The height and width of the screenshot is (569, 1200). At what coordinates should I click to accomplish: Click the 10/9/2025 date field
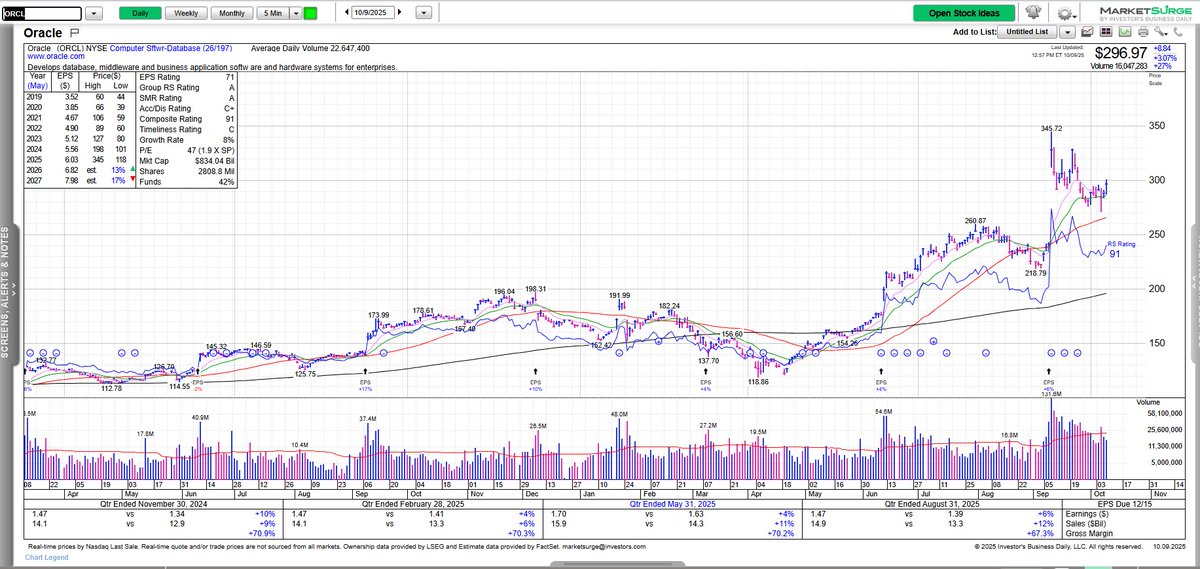pyautogui.click(x=373, y=12)
